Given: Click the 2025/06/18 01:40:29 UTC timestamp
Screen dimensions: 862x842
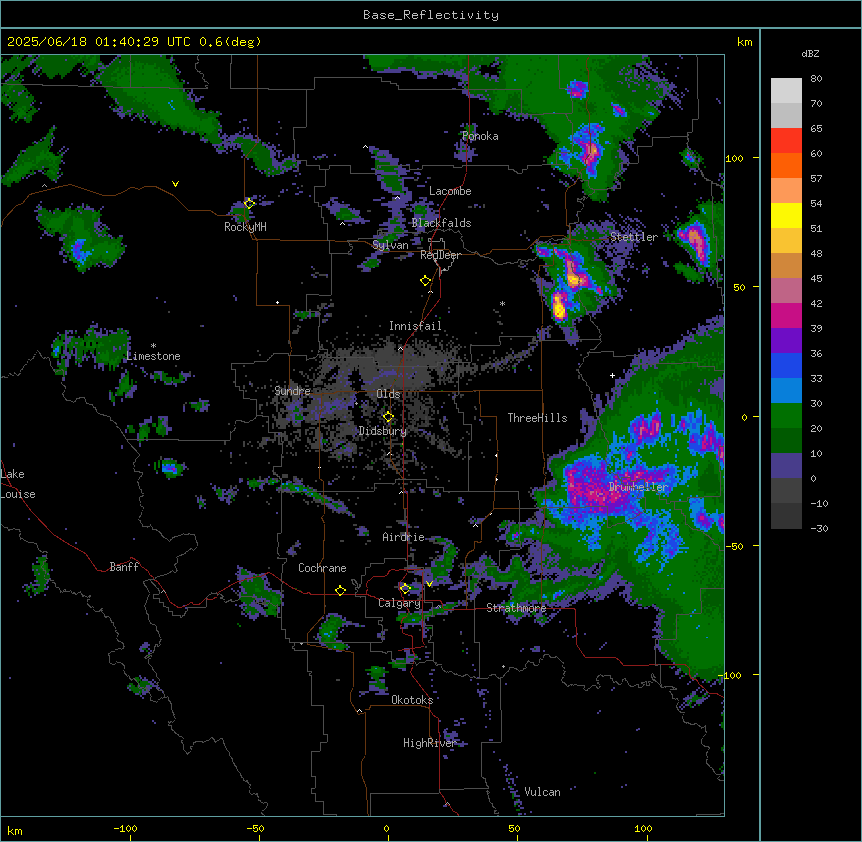Looking at the screenshot, I should [x=99, y=42].
